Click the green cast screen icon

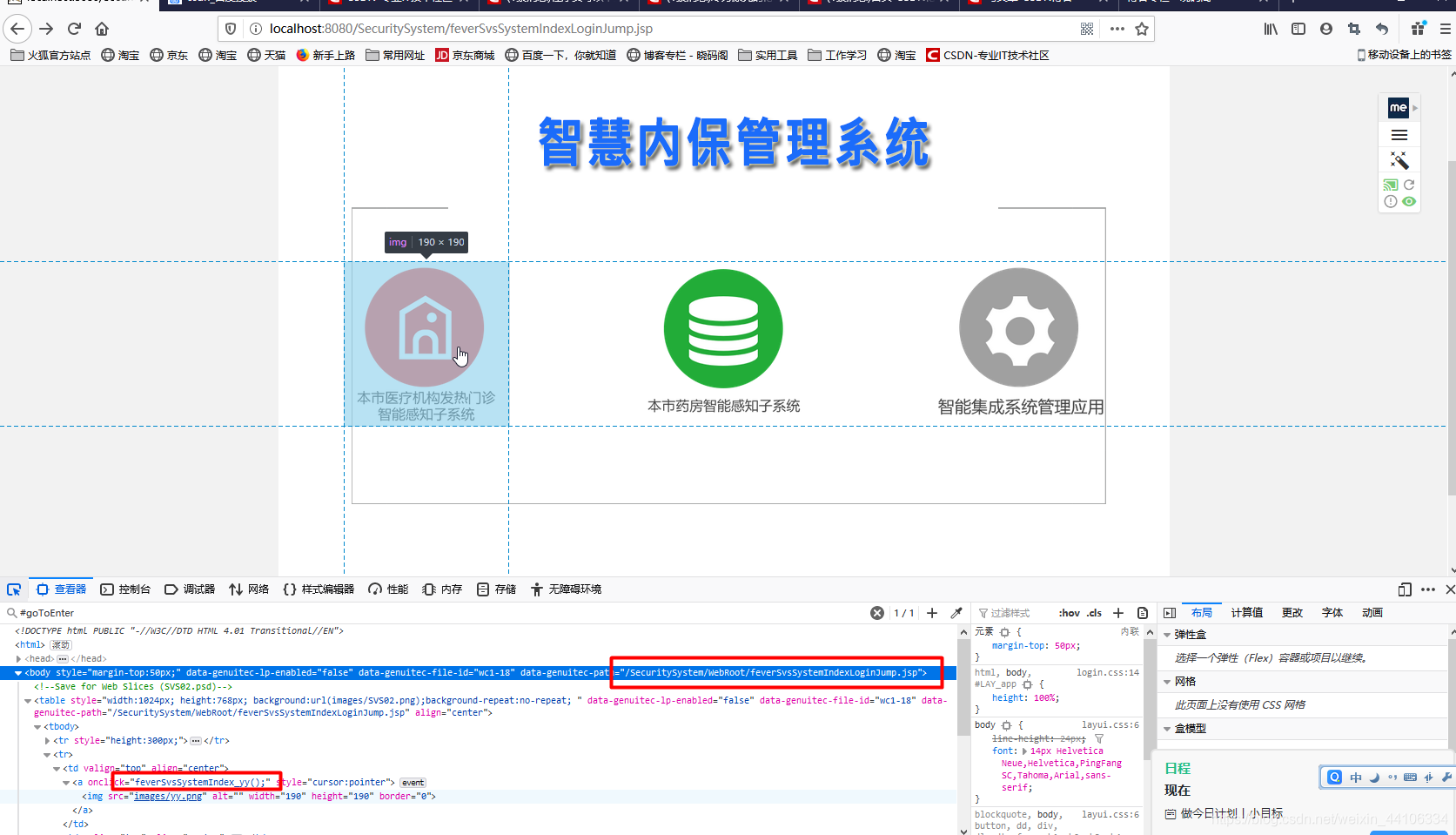(1391, 185)
